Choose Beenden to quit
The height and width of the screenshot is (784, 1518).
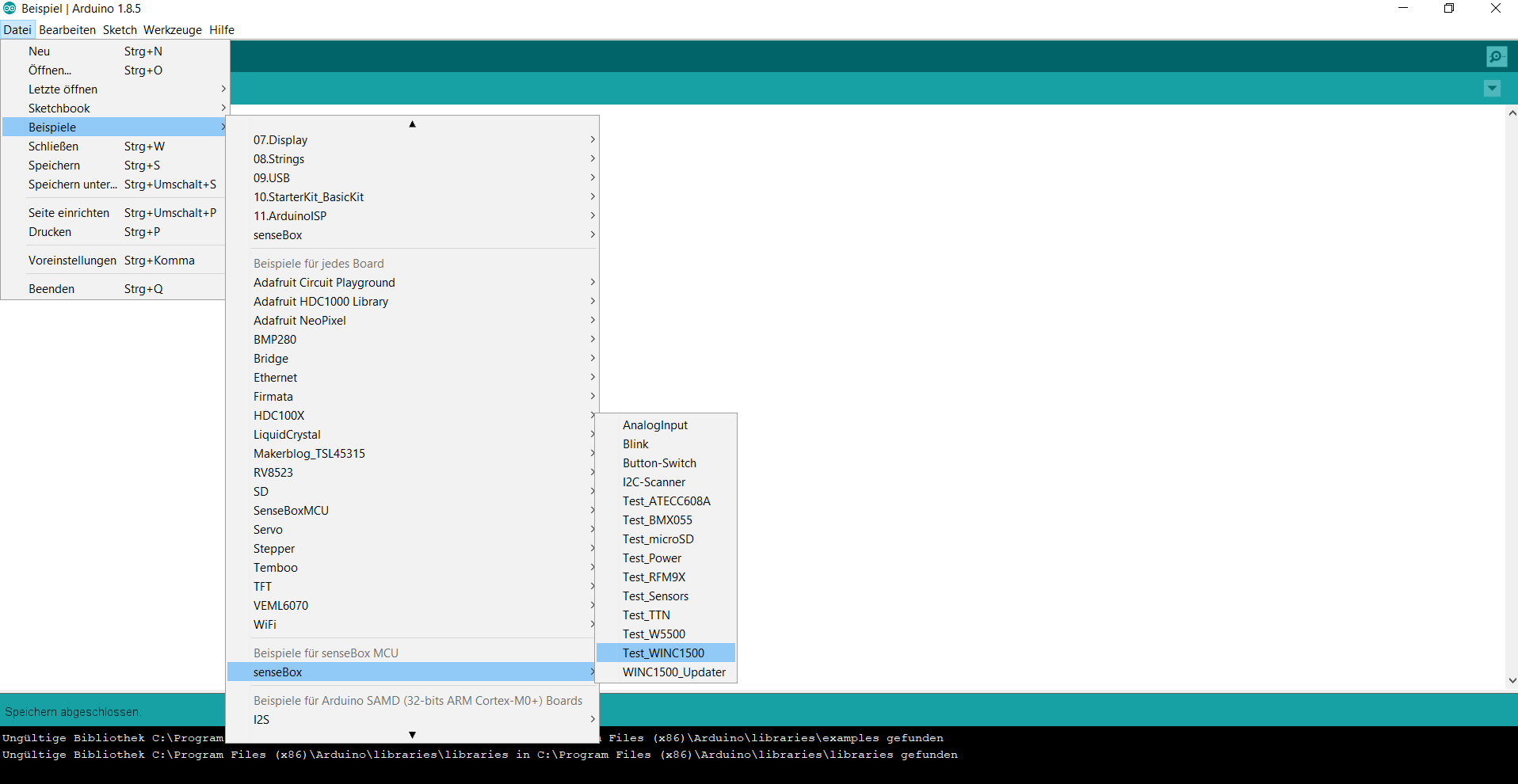point(115,289)
